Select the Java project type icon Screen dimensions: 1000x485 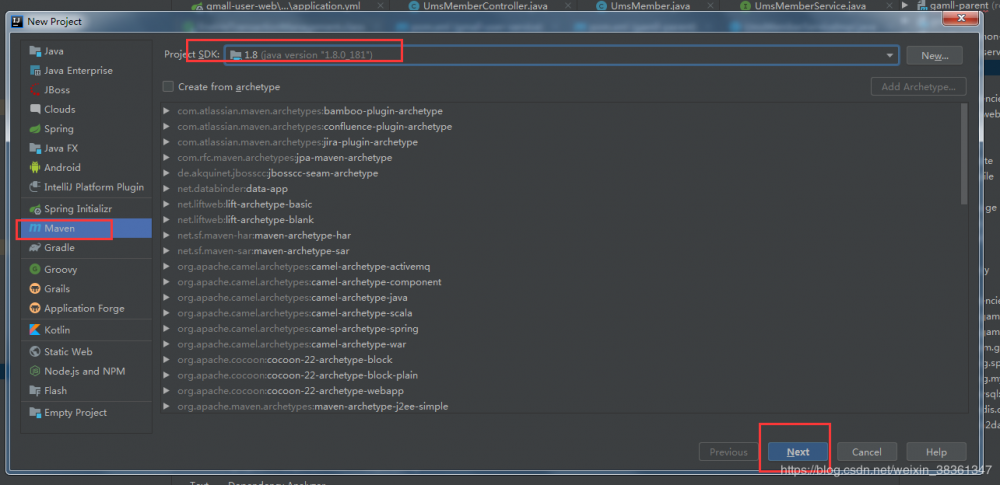pyautogui.click(x=34, y=51)
